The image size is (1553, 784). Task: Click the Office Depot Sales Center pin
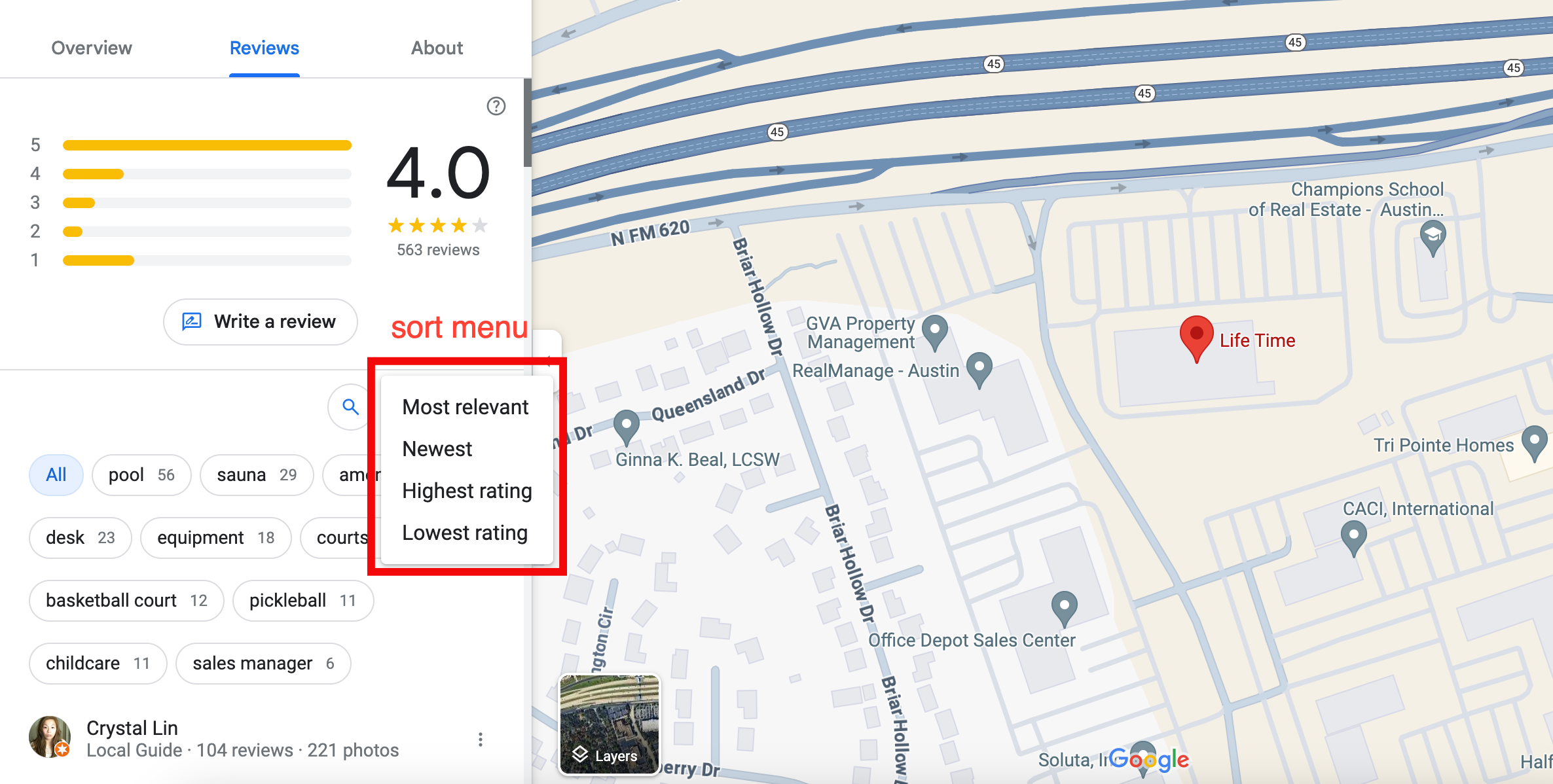click(x=1064, y=605)
